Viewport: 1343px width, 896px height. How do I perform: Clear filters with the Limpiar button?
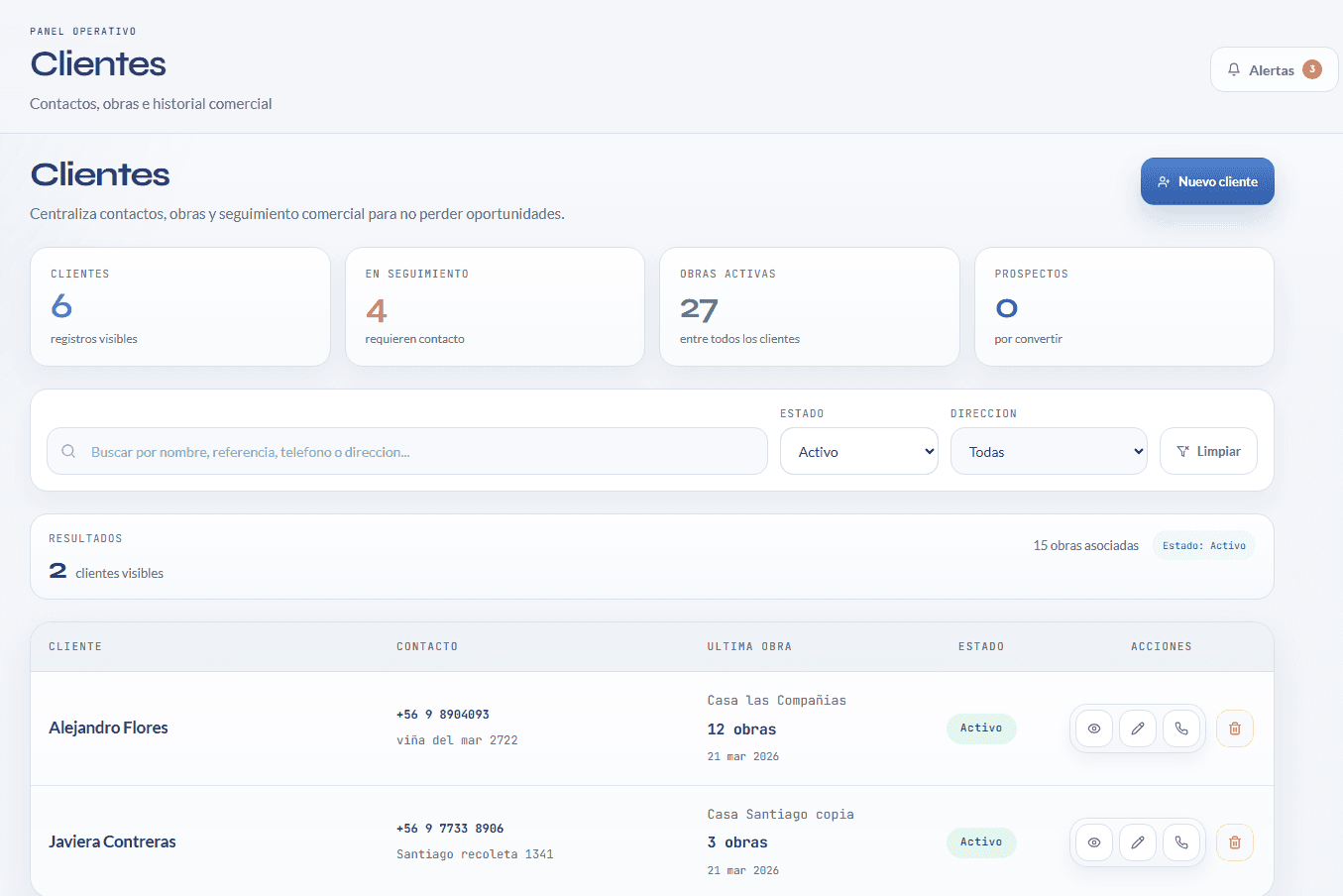point(1207,452)
